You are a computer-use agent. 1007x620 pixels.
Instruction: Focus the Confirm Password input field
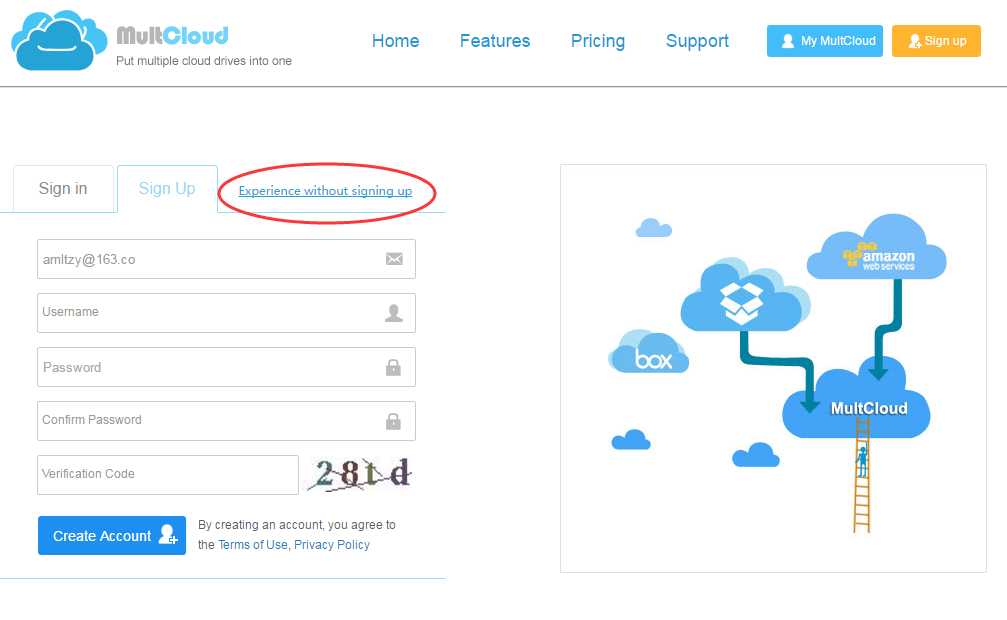(x=226, y=421)
